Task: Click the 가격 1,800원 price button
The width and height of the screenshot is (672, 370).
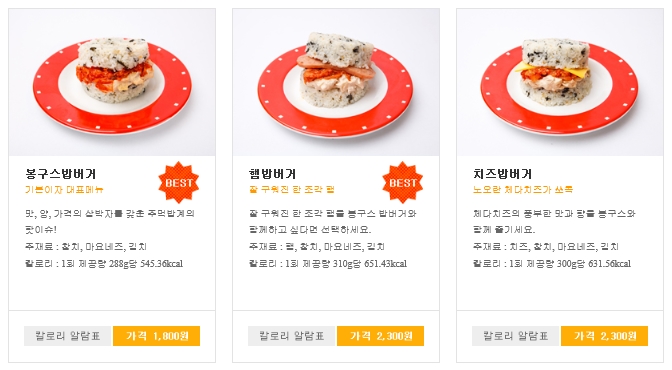Action: pyautogui.click(x=156, y=336)
